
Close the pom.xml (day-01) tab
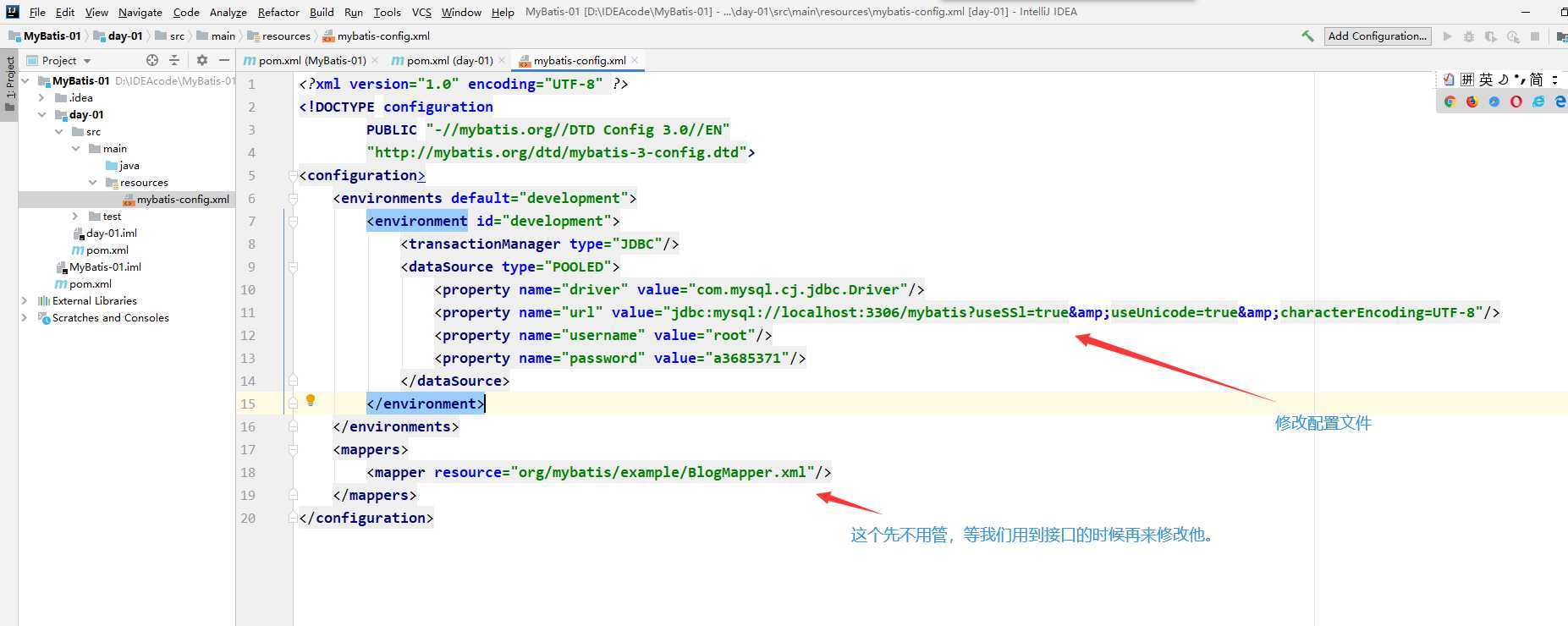(502, 60)
